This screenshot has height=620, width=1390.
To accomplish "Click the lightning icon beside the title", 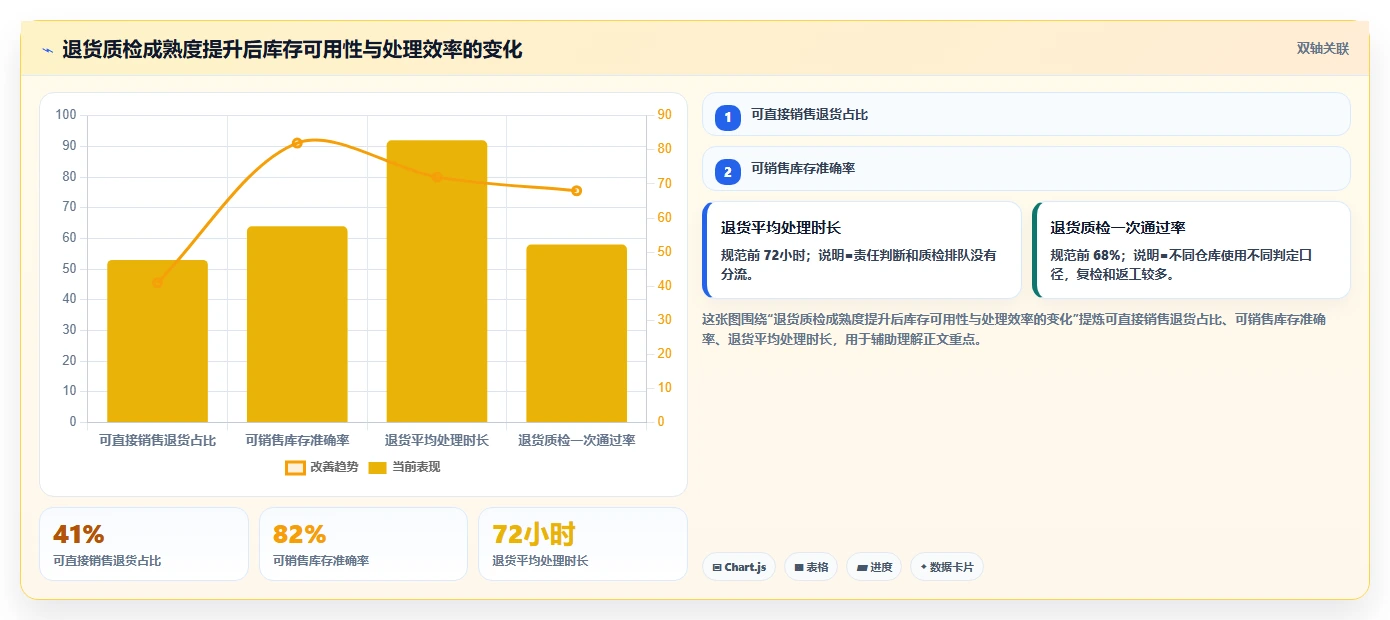I will point(47,50).
